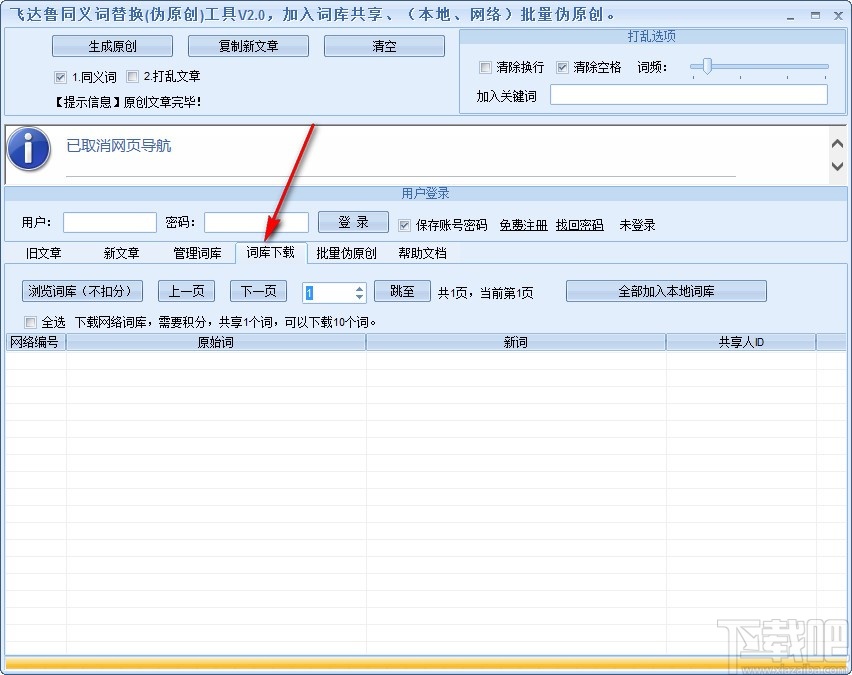Enable the 2.打乱文章 checkbox

coord(132,77)
